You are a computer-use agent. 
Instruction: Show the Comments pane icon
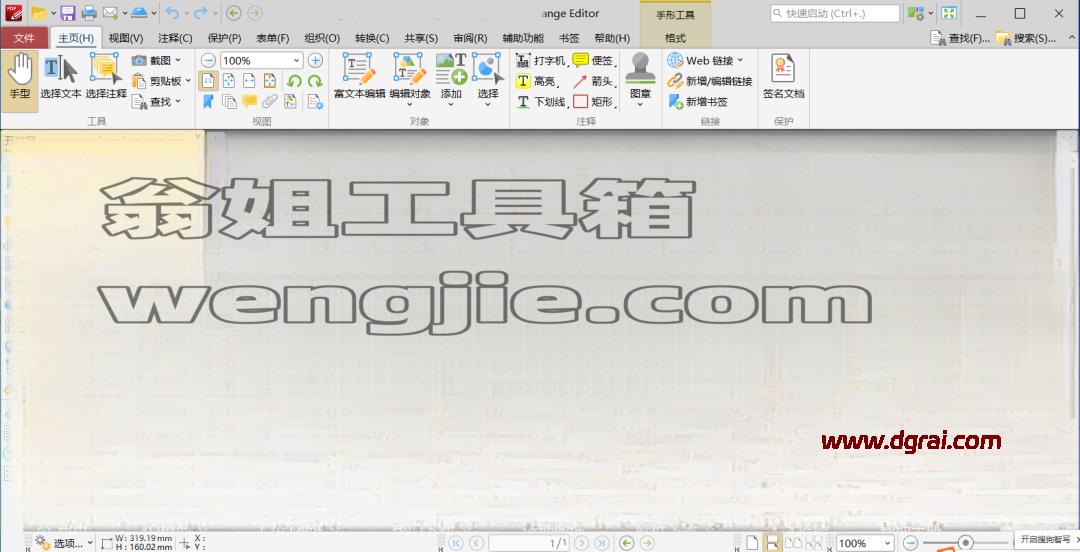pos(249,102)
